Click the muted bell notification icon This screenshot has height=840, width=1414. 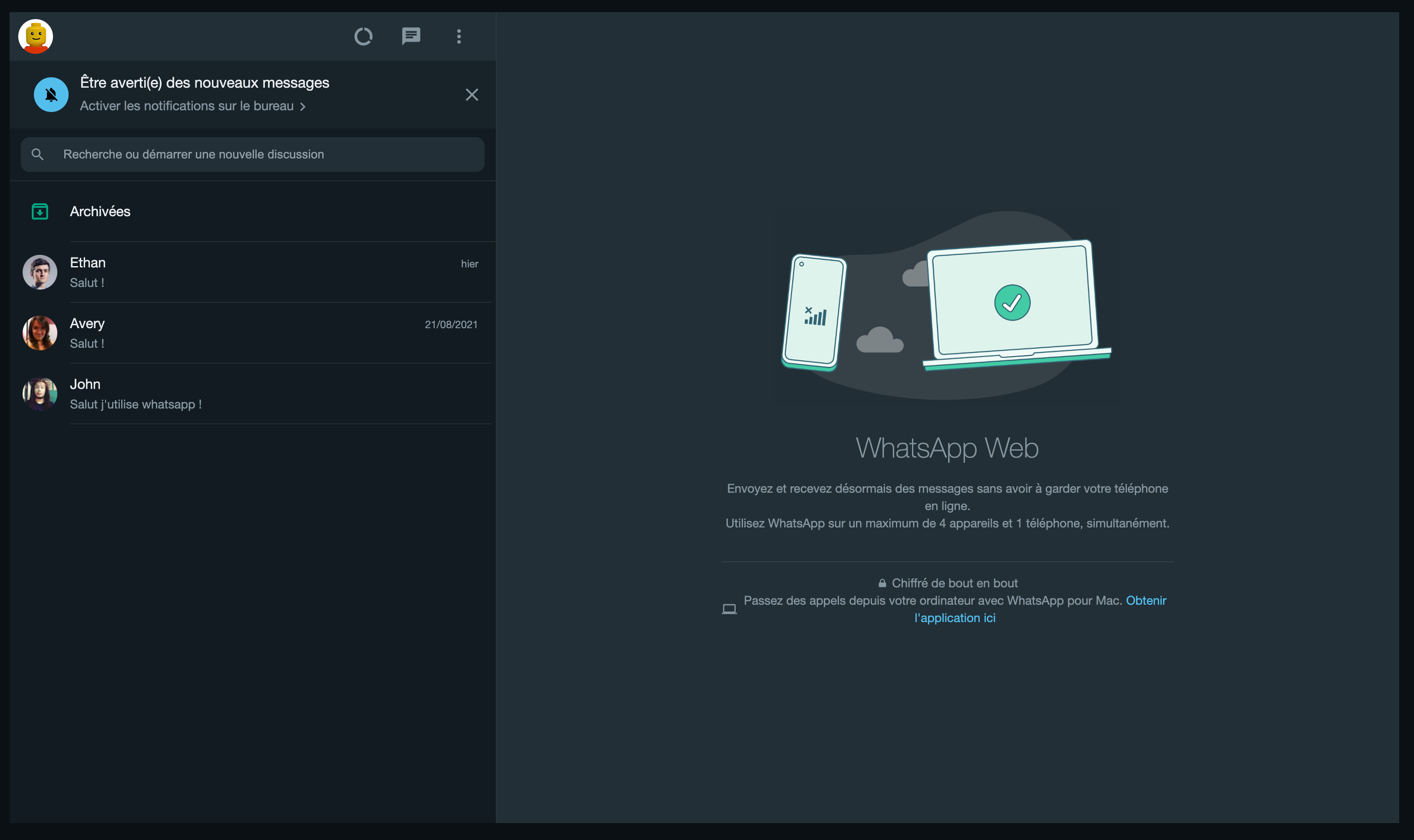point(51,95)
